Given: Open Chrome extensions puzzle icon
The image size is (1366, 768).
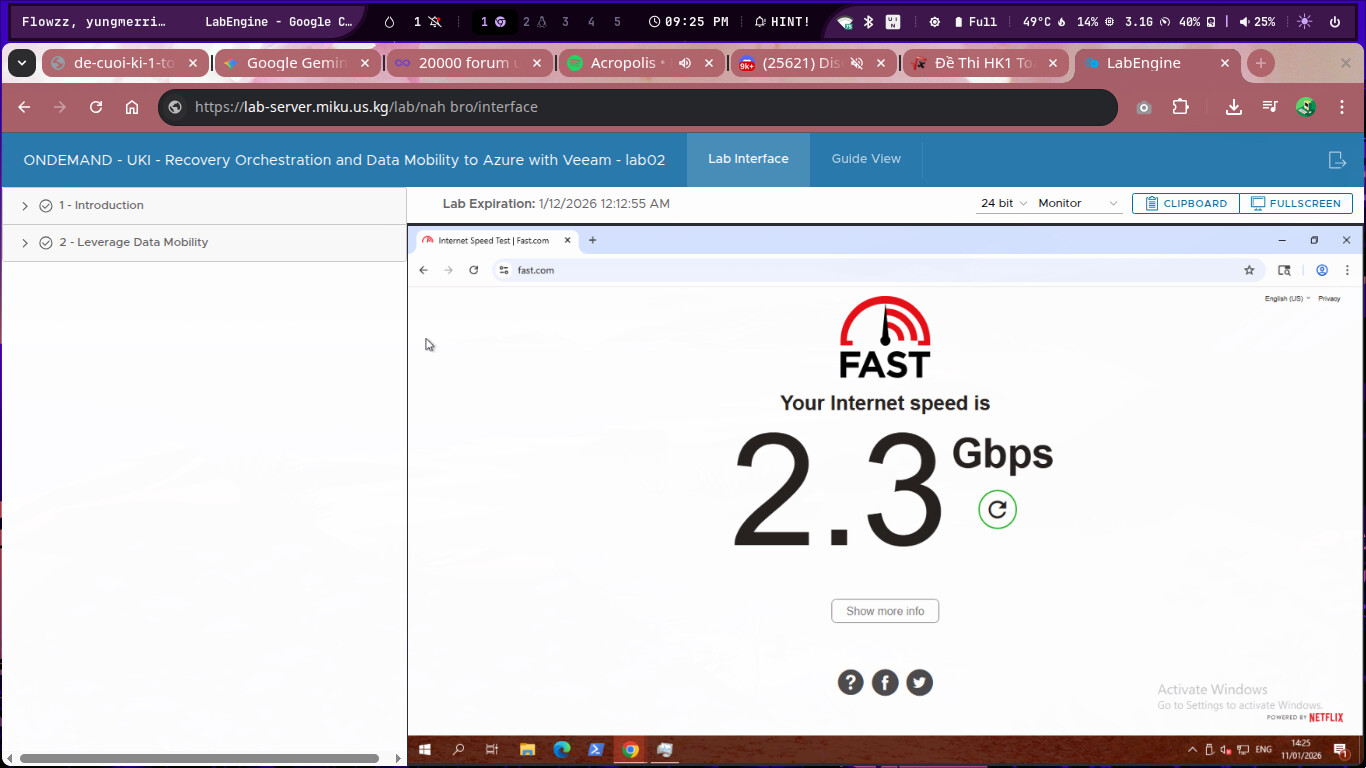Looking at the screenshot, I should click(1180, 107).
